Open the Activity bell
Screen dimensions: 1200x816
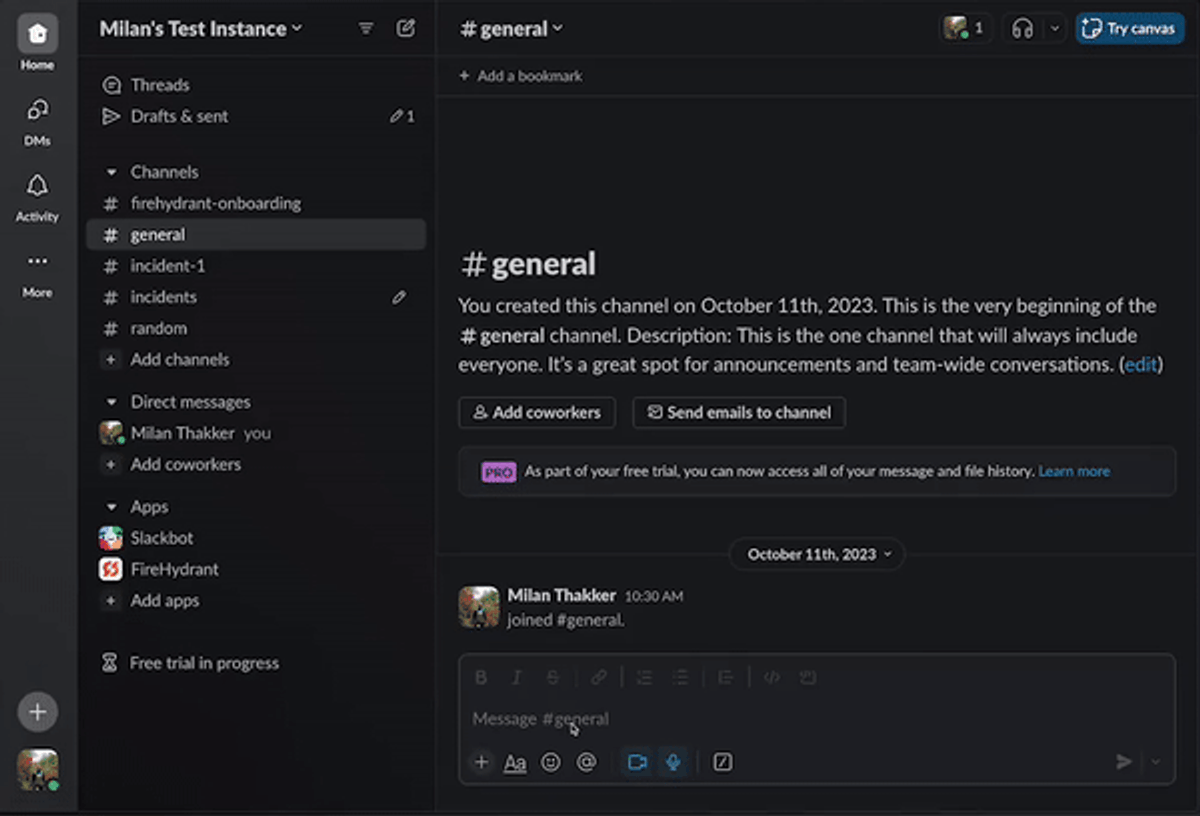37,196
